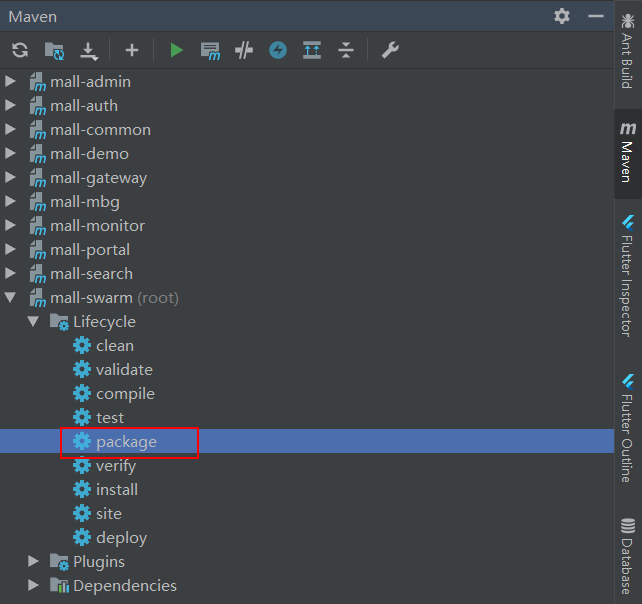Expand the Dependencies folder

pyautogui.click(x=34, y=585)
